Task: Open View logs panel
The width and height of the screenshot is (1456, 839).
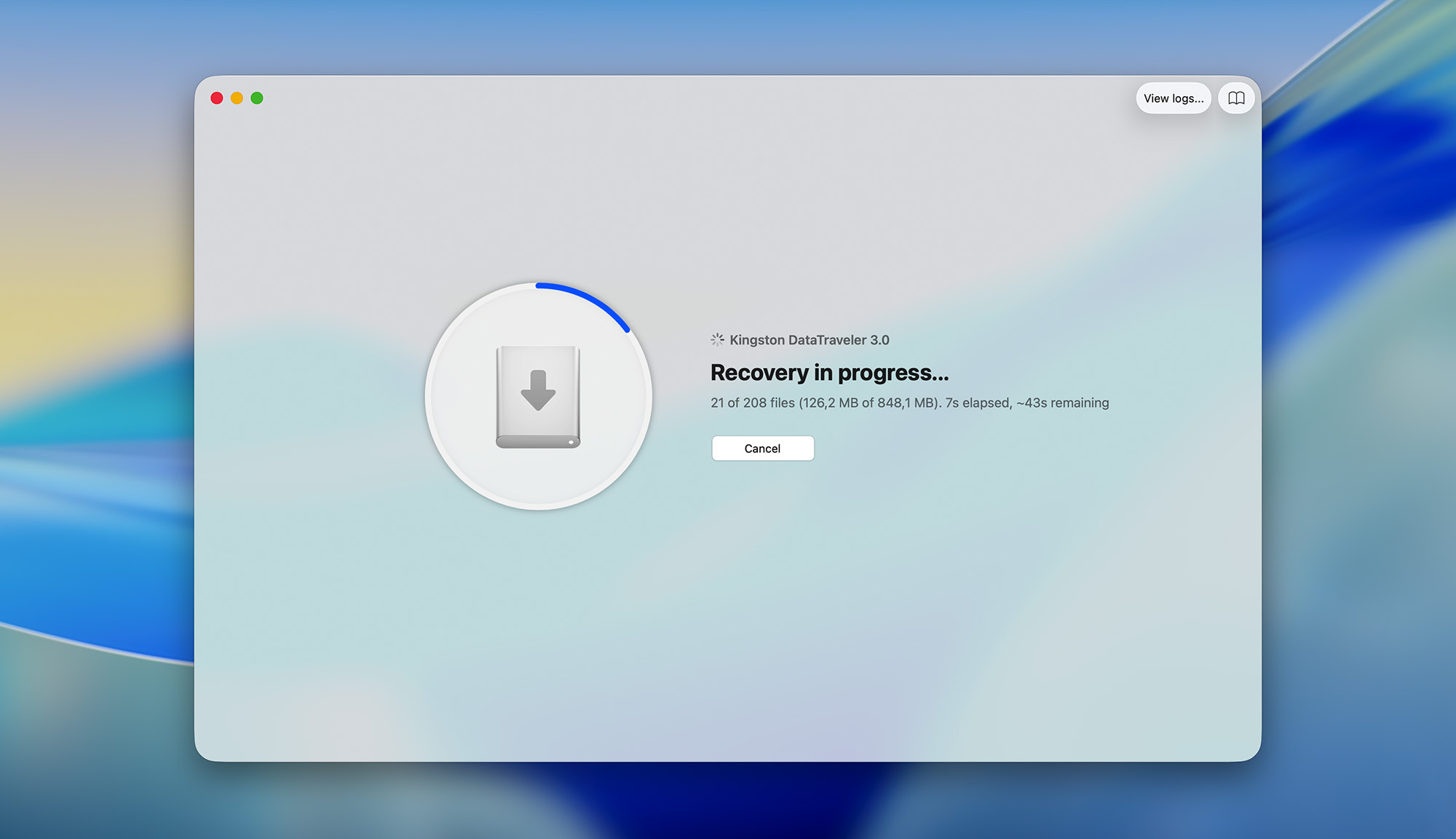Action: click(1173, 98)
